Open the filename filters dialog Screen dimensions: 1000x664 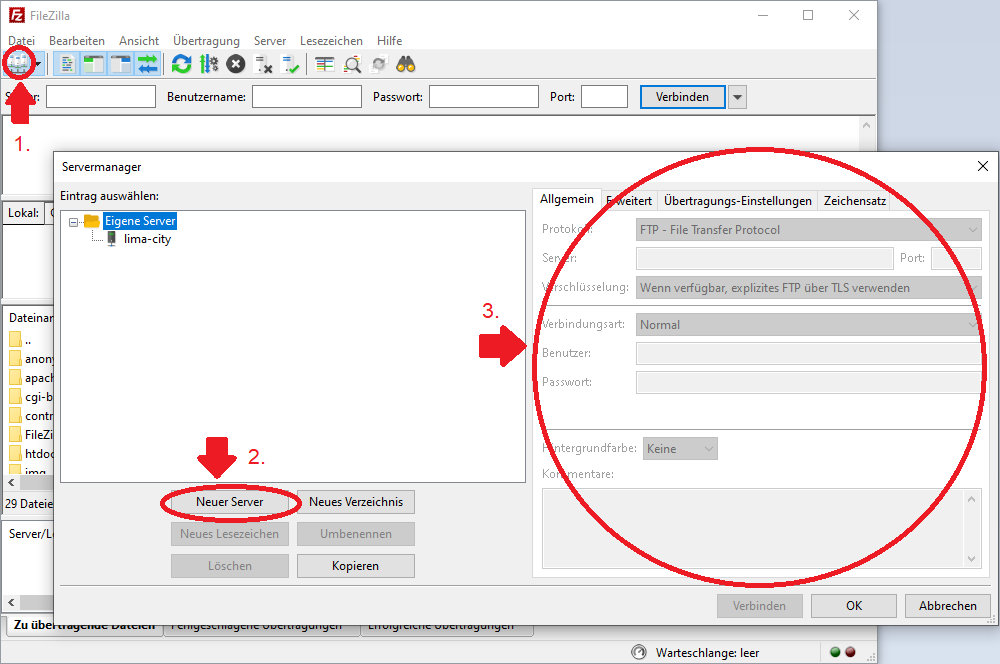point(323,62)
